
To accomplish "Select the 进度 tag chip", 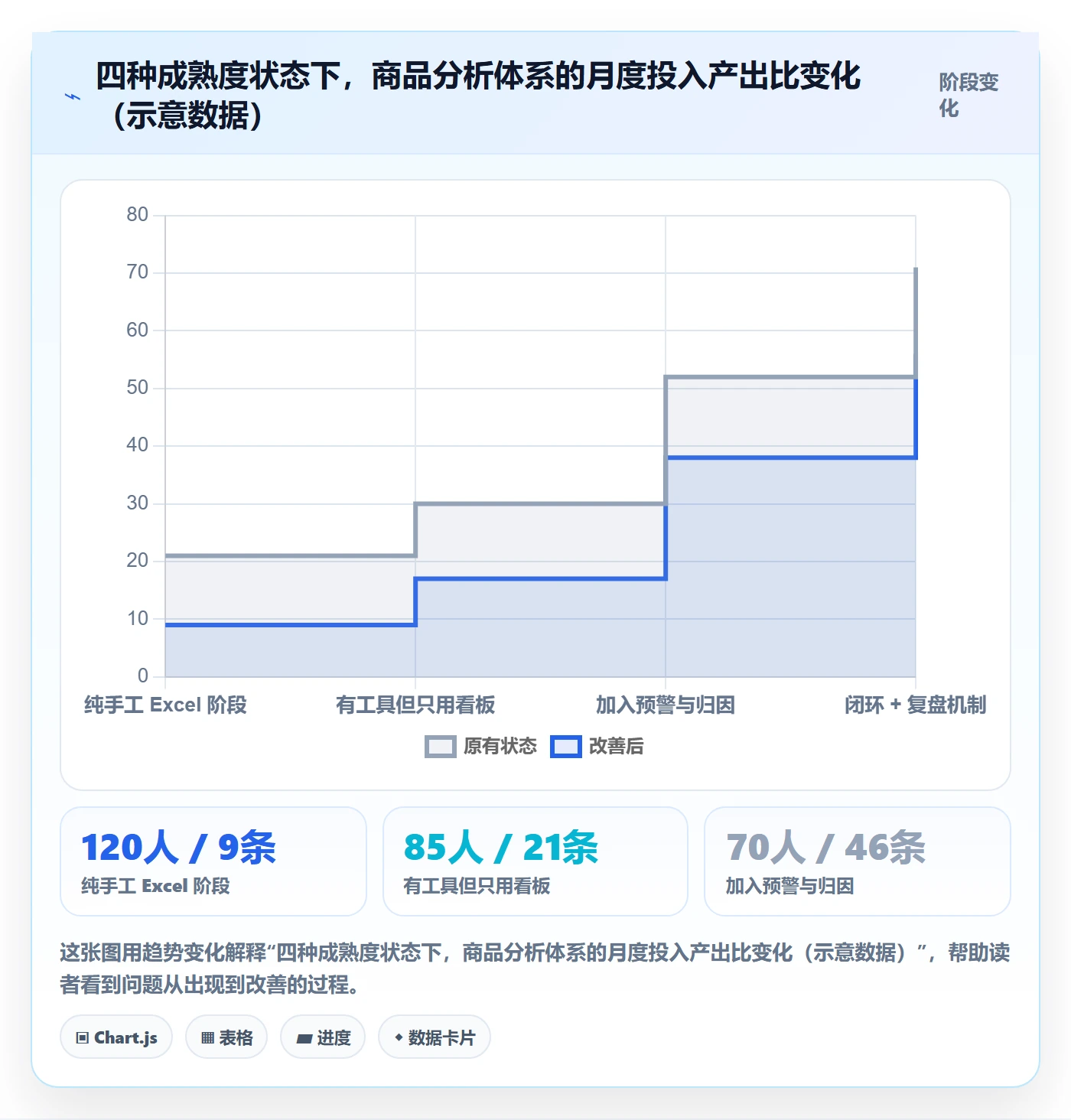I will 323,1037.
